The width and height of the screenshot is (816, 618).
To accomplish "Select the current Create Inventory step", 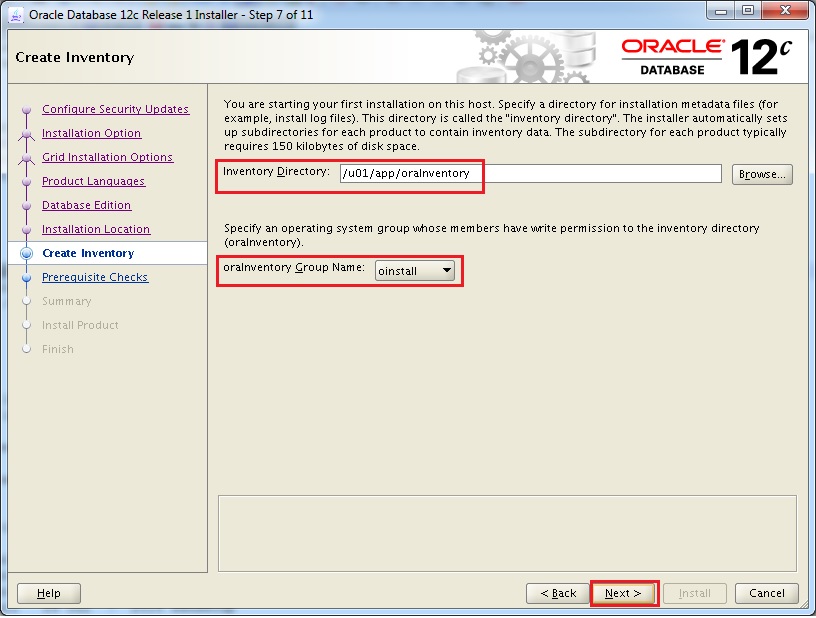I will 88,253.
